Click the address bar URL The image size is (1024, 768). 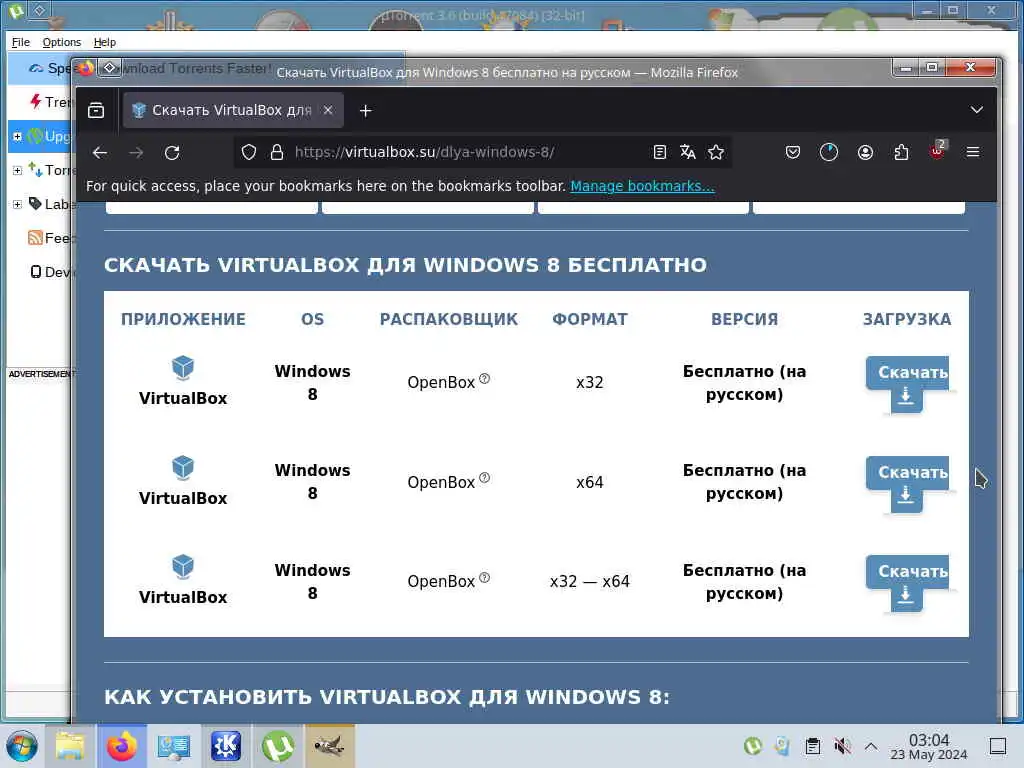click(424, 152)
